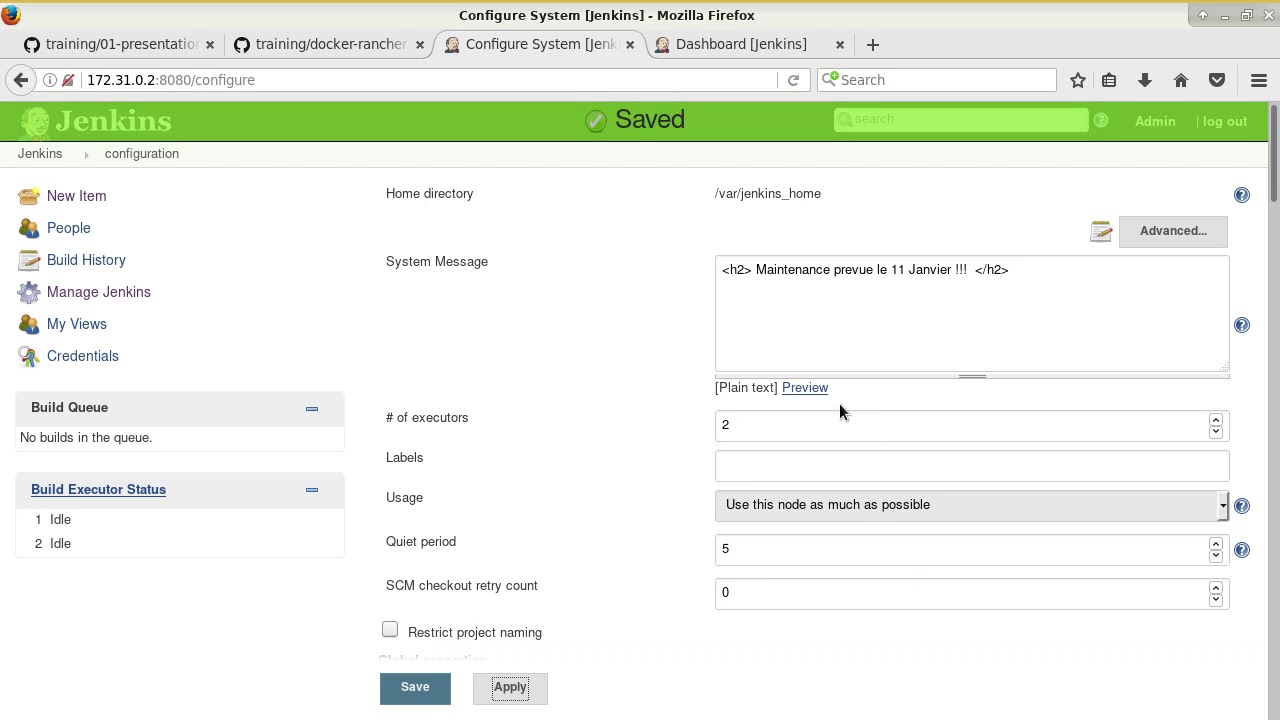Focus the Firefox Search bar
This screenshot has height=720, width=1280.
[937, 80]
